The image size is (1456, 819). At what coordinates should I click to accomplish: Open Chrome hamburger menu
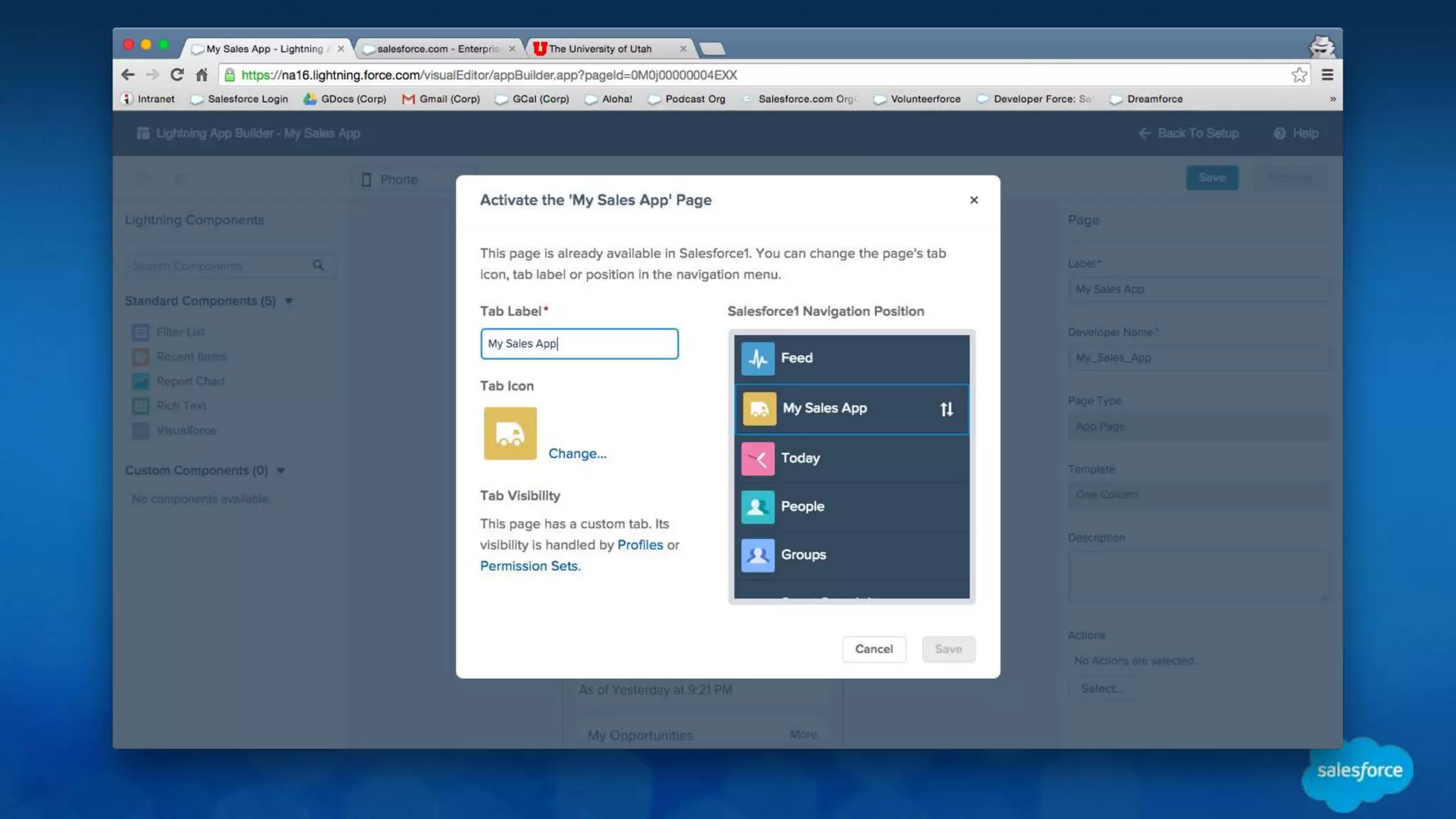click(1327, 75)
